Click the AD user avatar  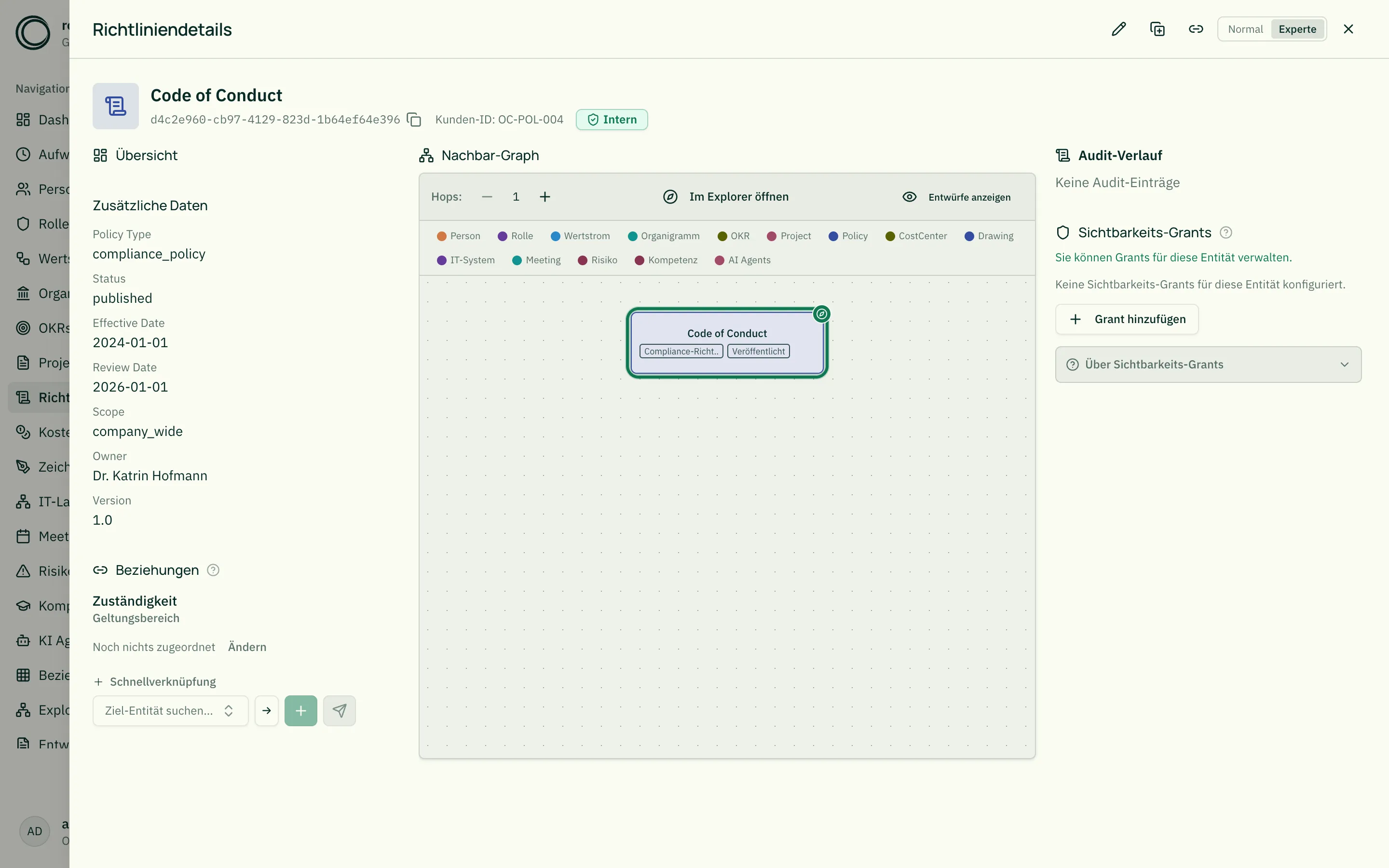tap(34, 831)
